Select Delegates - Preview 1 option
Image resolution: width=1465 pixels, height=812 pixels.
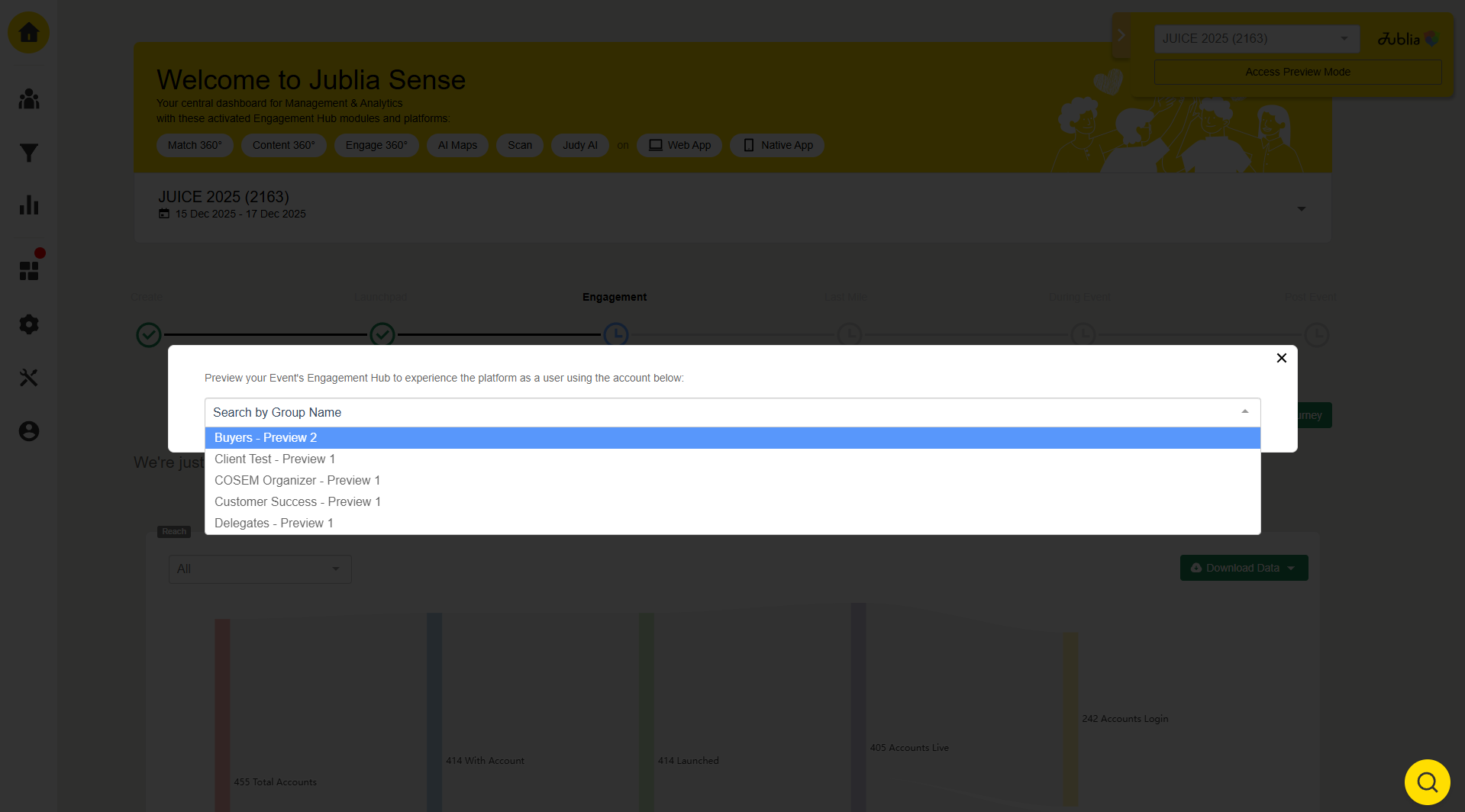[x=733, y=524]
